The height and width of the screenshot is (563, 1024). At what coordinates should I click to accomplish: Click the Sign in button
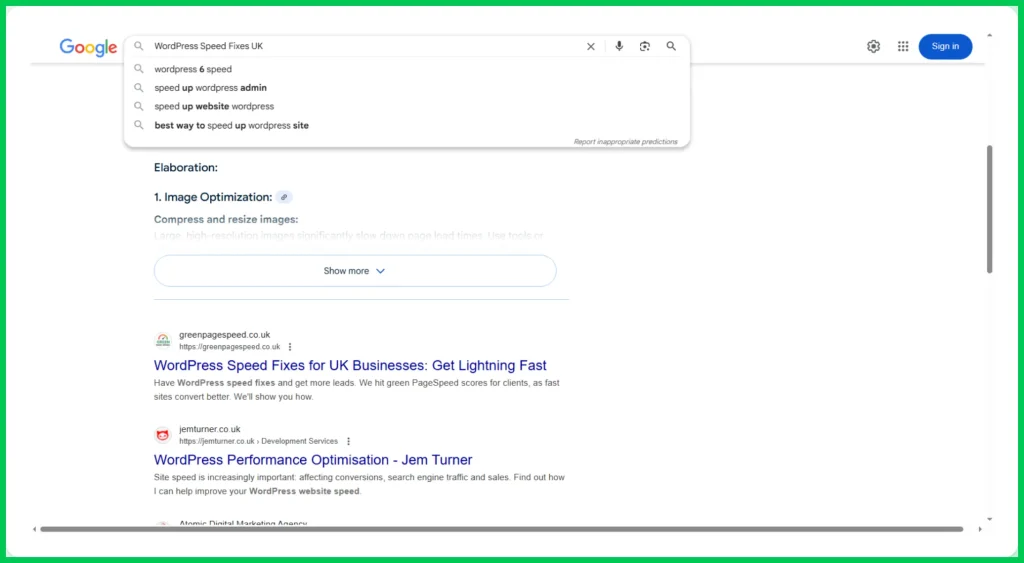(x=945, y=46)
